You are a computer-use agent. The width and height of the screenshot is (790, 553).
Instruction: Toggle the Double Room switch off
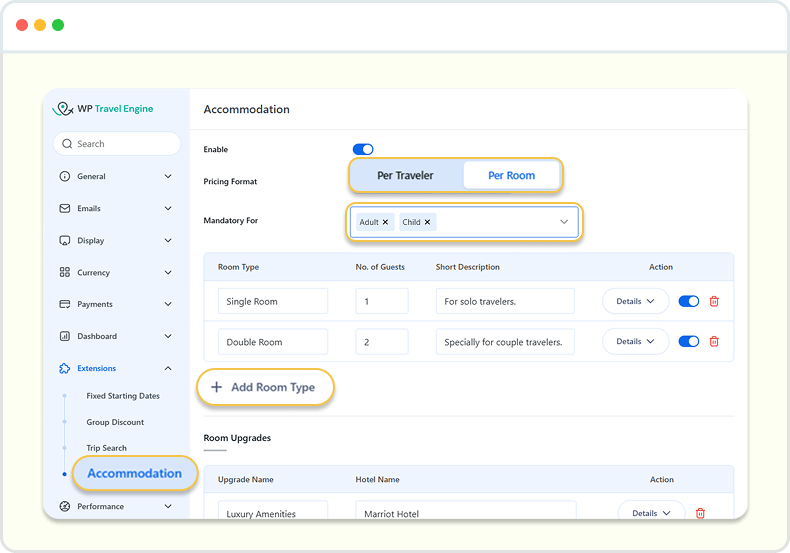pyautogui.click(x=689, y=341)
